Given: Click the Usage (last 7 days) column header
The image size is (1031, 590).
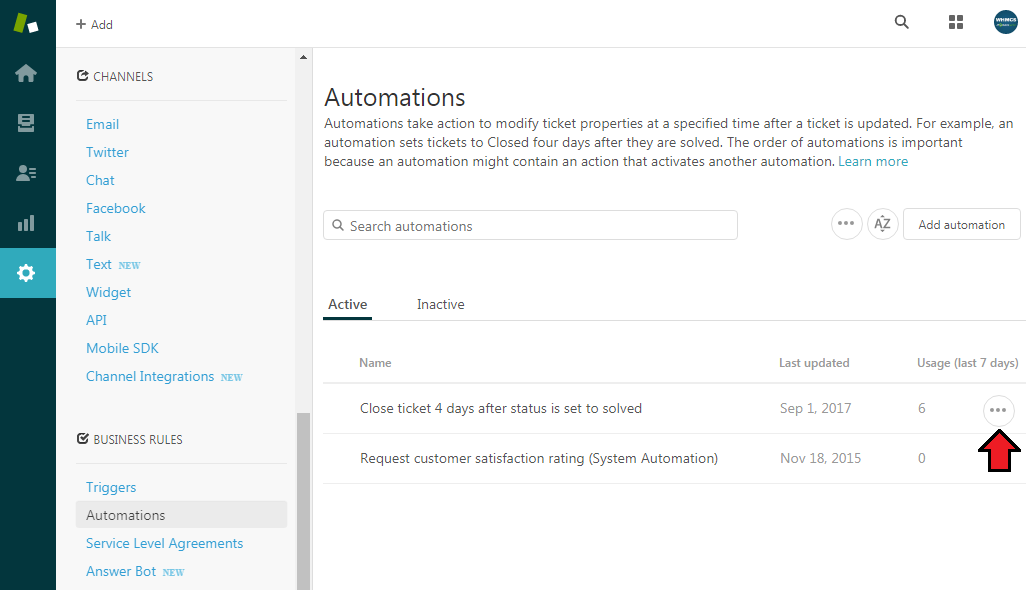Looking at the screenshot, I should [x=967, y=363].
